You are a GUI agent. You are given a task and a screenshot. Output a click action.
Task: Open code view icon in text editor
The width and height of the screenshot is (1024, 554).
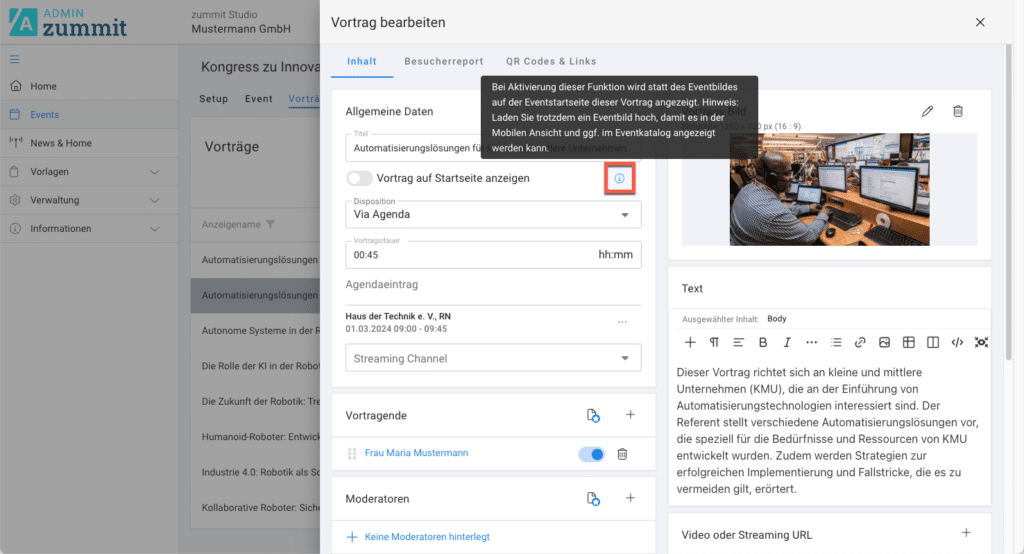coord(957,342)
